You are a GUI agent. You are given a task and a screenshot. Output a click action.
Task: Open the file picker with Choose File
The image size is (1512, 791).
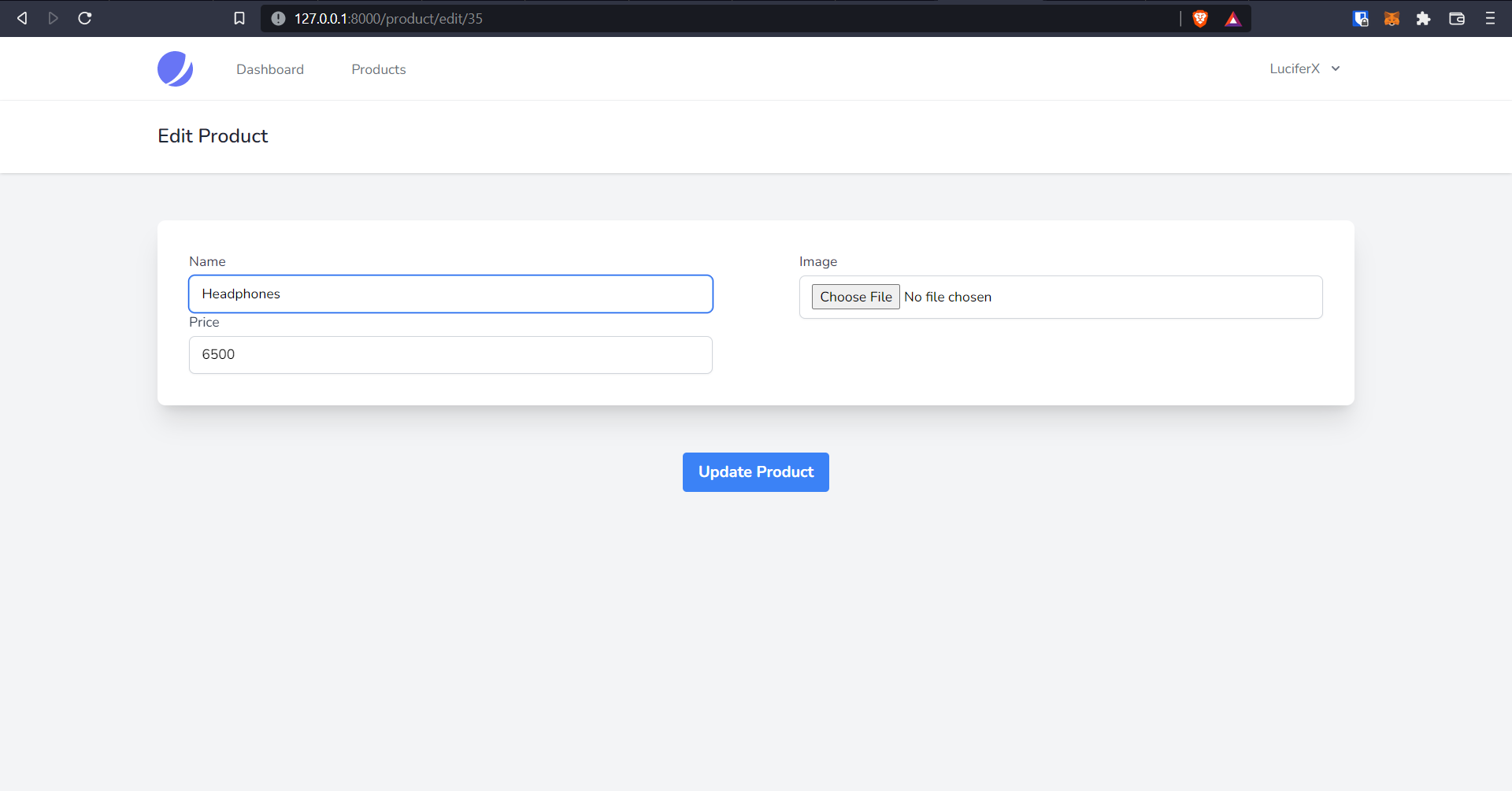(856, 297)
